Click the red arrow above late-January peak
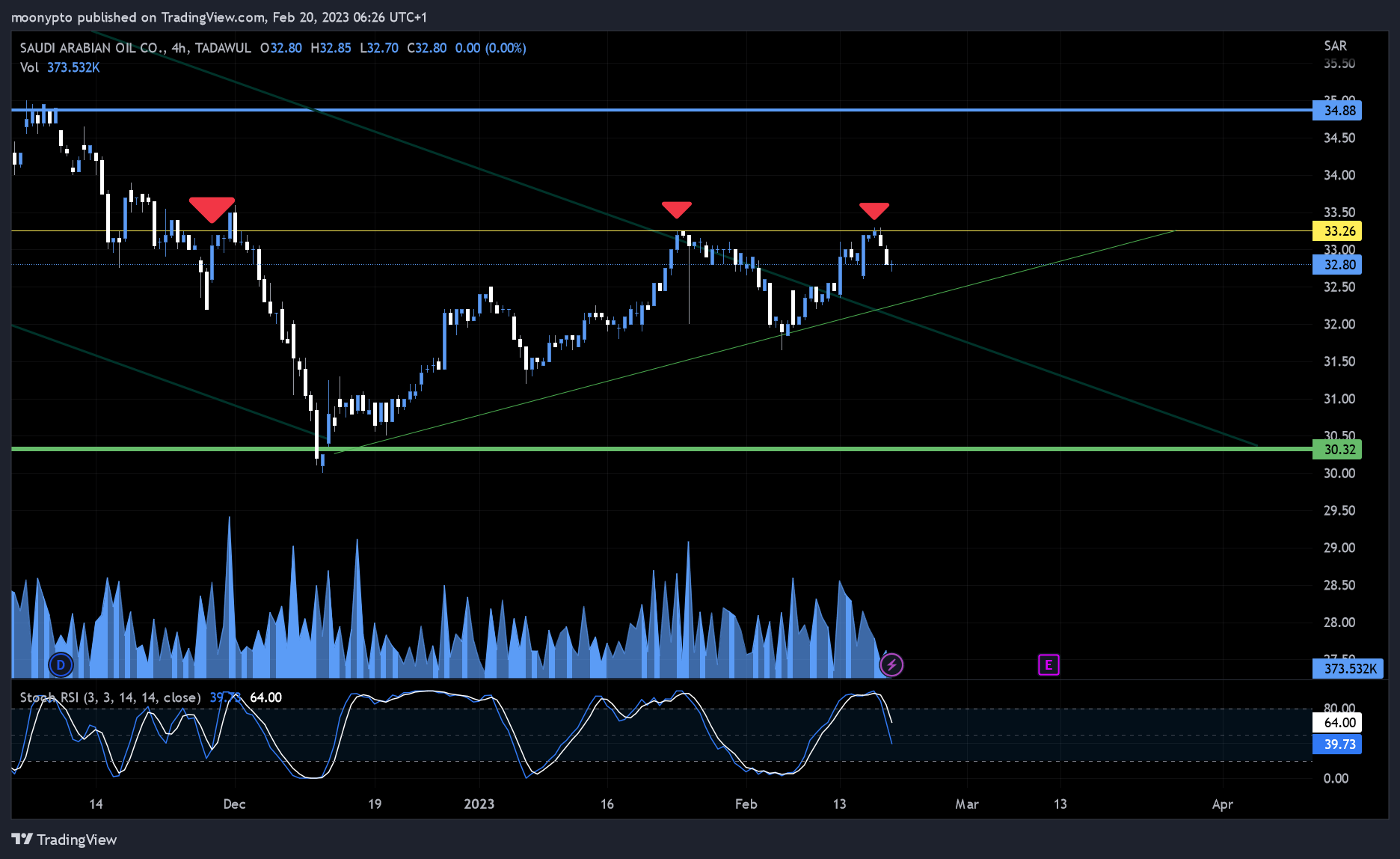The image size is (1400, 859). tap(677, 210)
